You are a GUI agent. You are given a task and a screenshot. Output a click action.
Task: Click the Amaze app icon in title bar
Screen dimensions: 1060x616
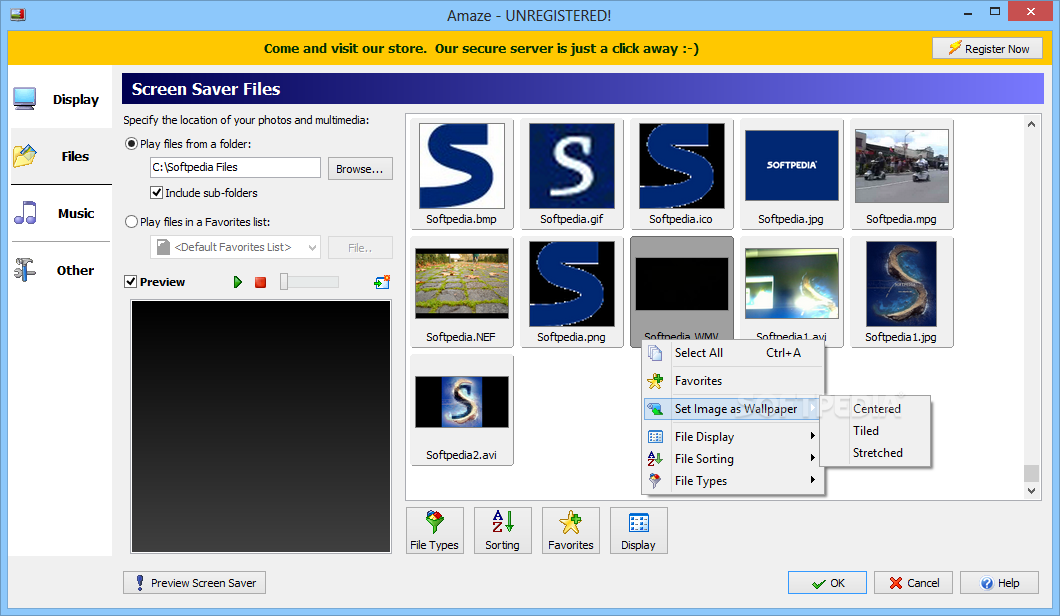pos(18,14)
